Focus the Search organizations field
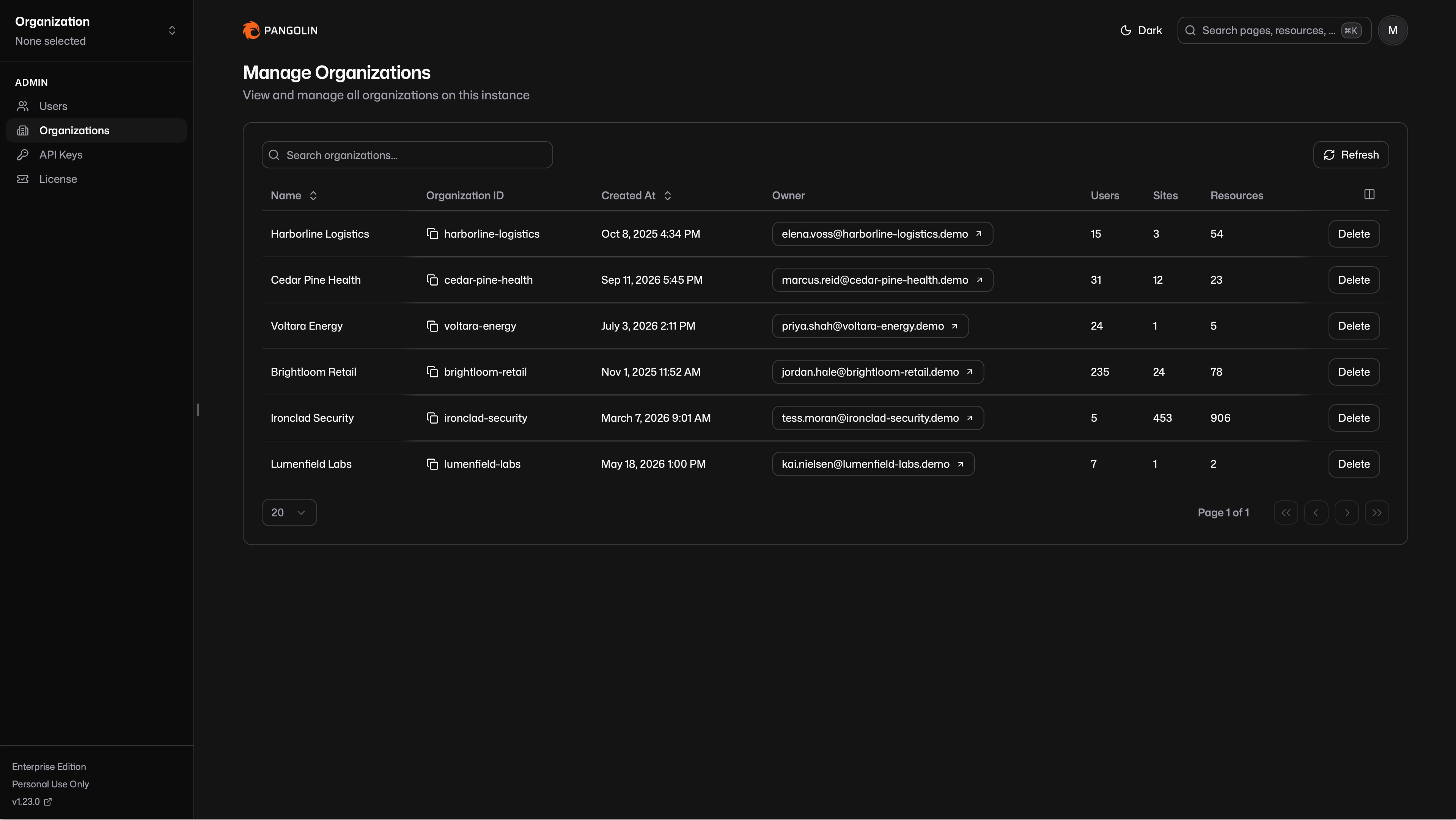 (x=407, y=155)
